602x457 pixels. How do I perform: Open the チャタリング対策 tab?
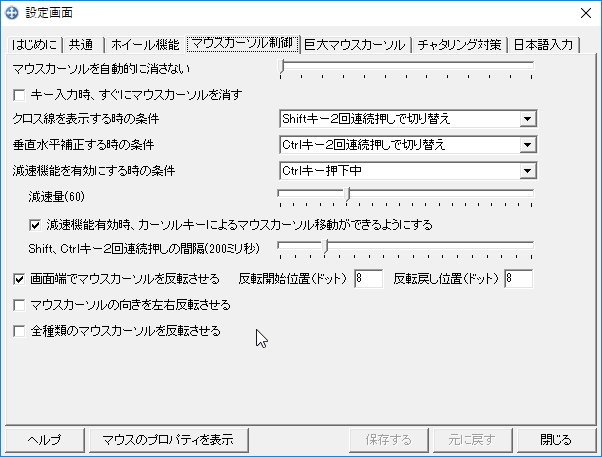460,45
